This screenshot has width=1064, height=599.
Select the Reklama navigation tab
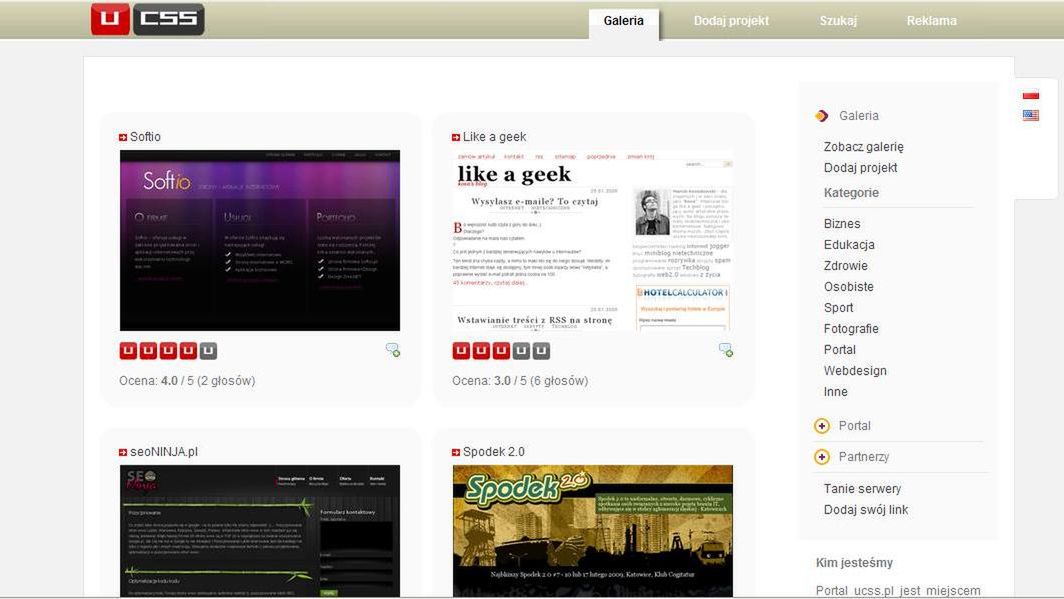pyautogui.click(x=932, y=21)
